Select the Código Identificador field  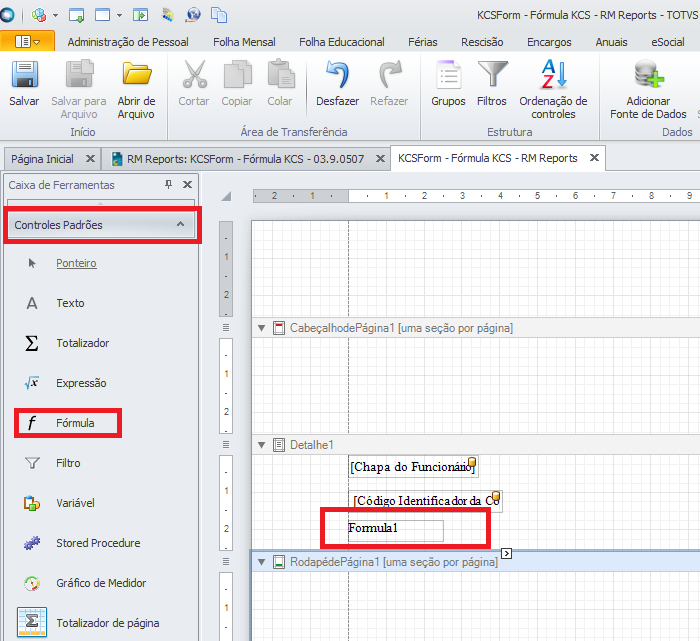(x=425, y=501)
